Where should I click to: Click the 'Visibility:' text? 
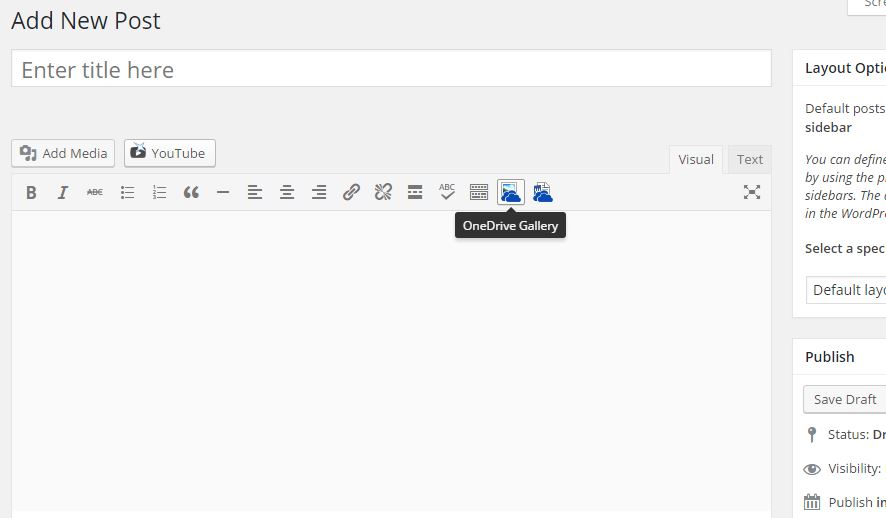click(x=854, y=468)
